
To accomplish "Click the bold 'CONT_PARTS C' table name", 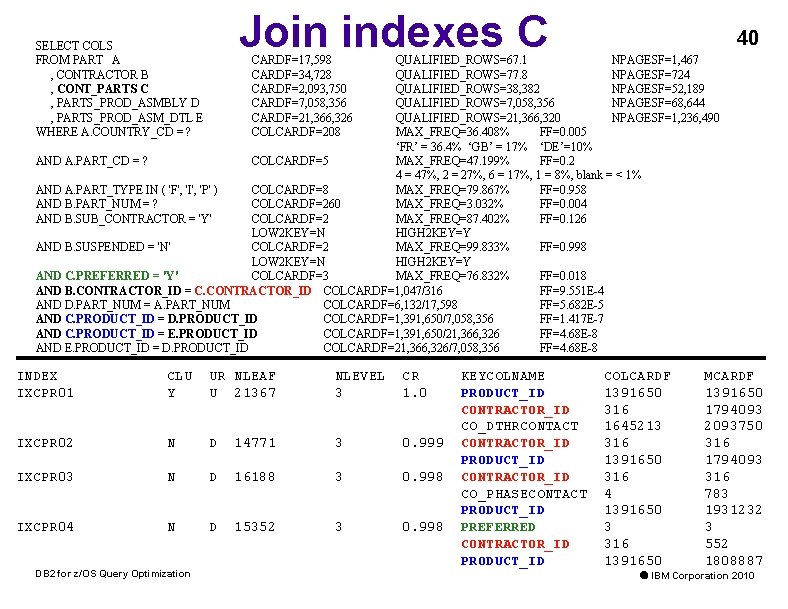I will (103, 88).
